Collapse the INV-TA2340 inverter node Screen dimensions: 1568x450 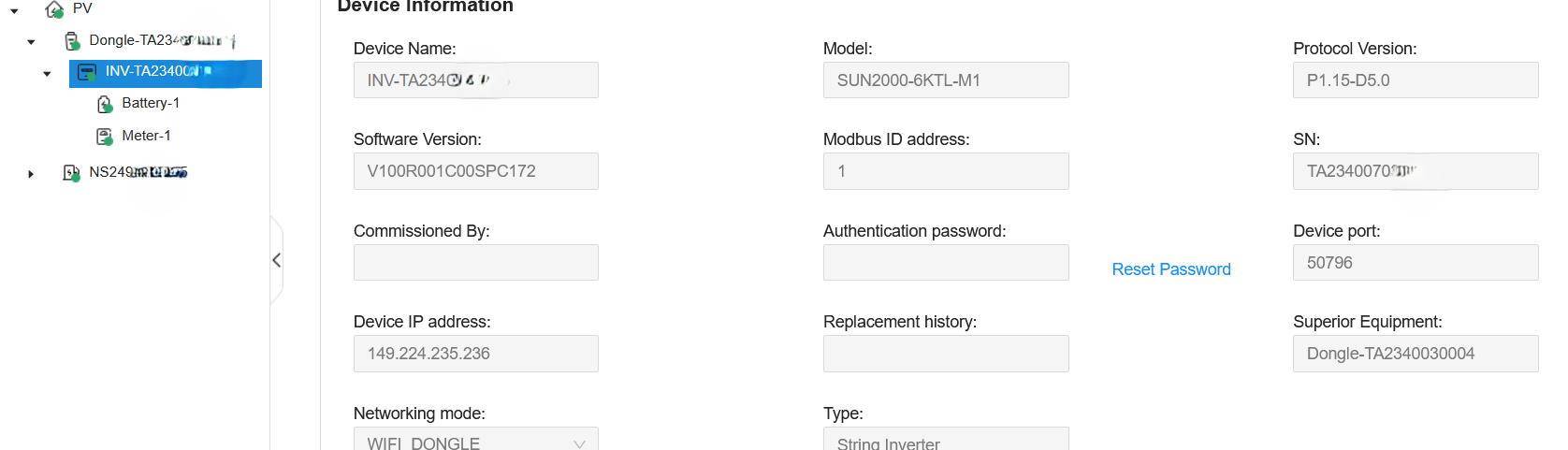[48, 73]
